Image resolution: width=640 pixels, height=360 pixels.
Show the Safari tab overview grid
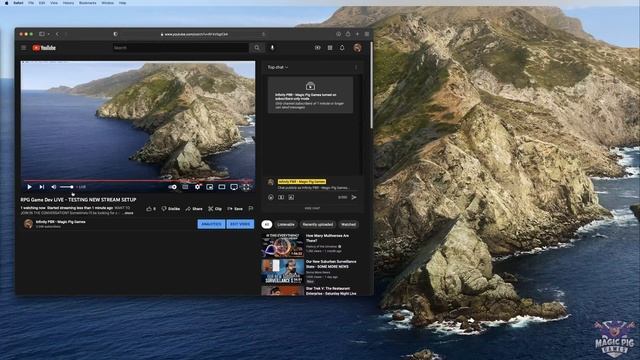tap(367, 34)
